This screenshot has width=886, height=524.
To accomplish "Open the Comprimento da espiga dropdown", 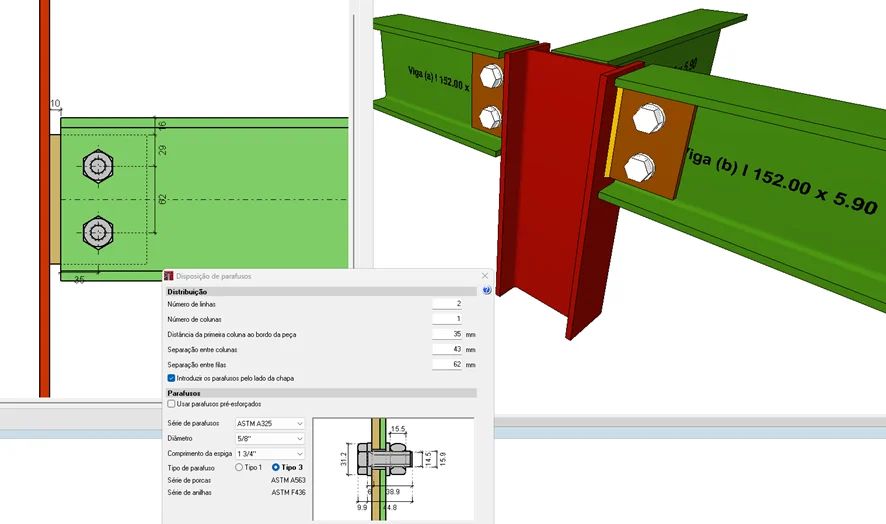I will tap(270, 454).
